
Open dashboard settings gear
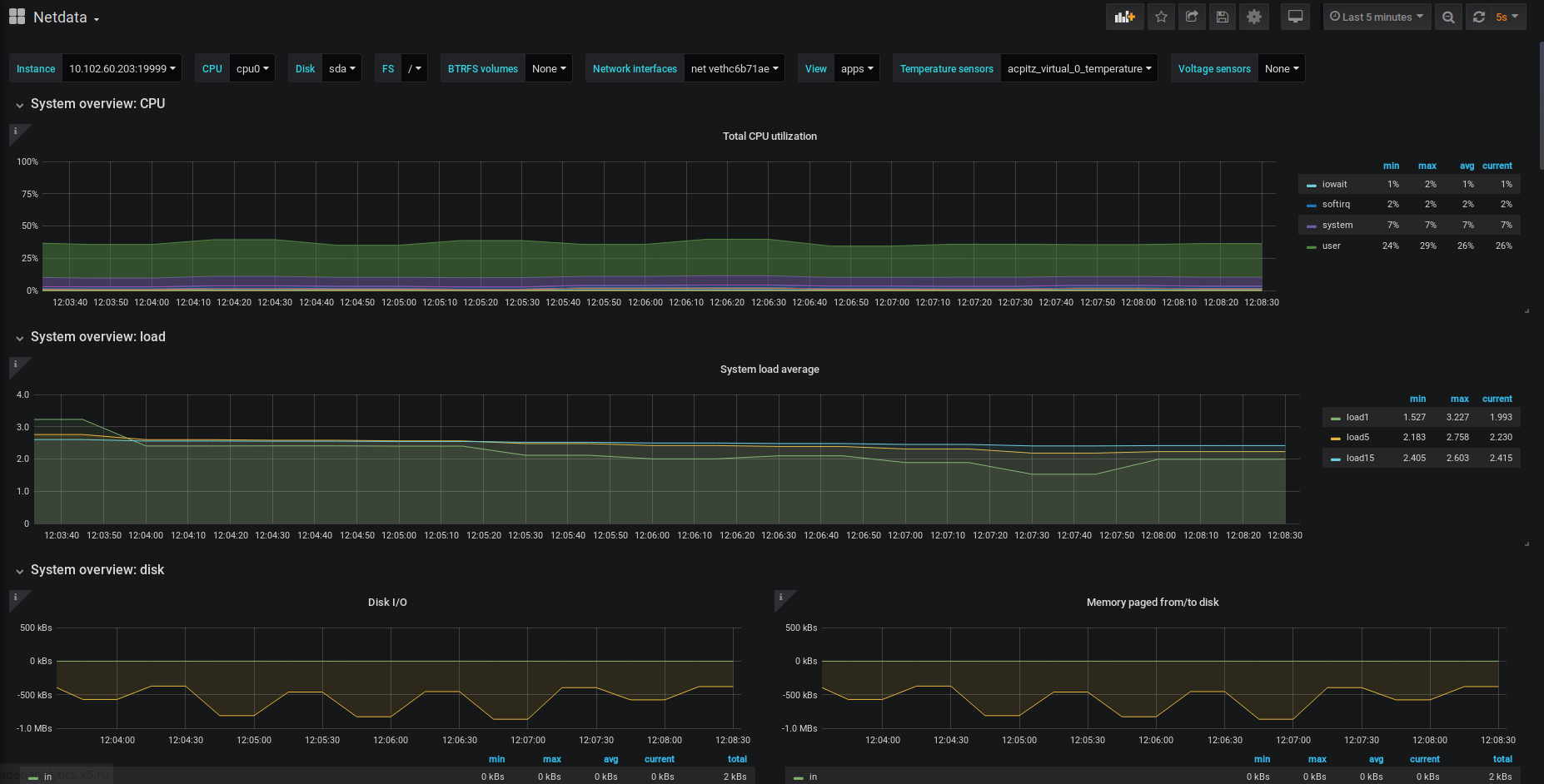[1254, 17]
